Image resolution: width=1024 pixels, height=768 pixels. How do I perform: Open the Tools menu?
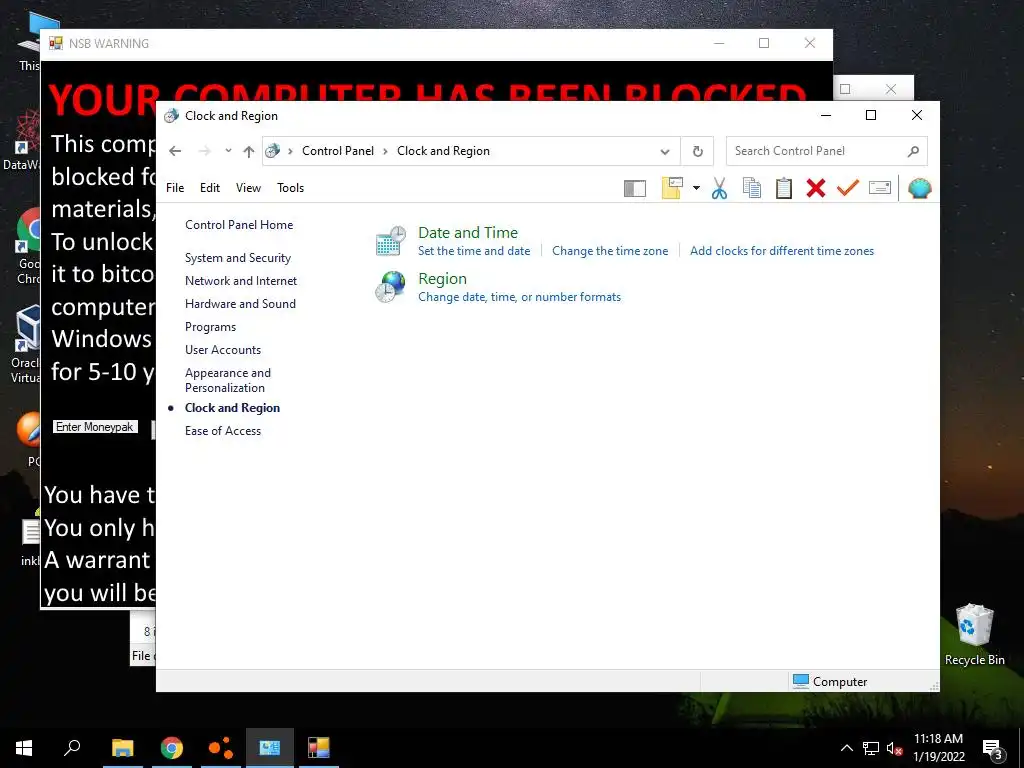click(x=291, y=188)
